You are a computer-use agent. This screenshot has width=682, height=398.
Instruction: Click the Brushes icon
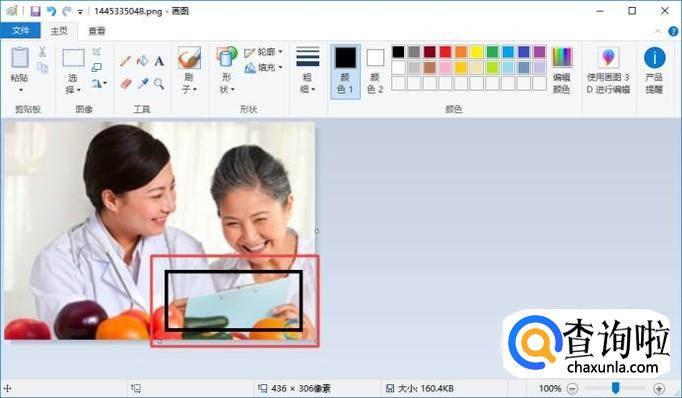(189, 58)
